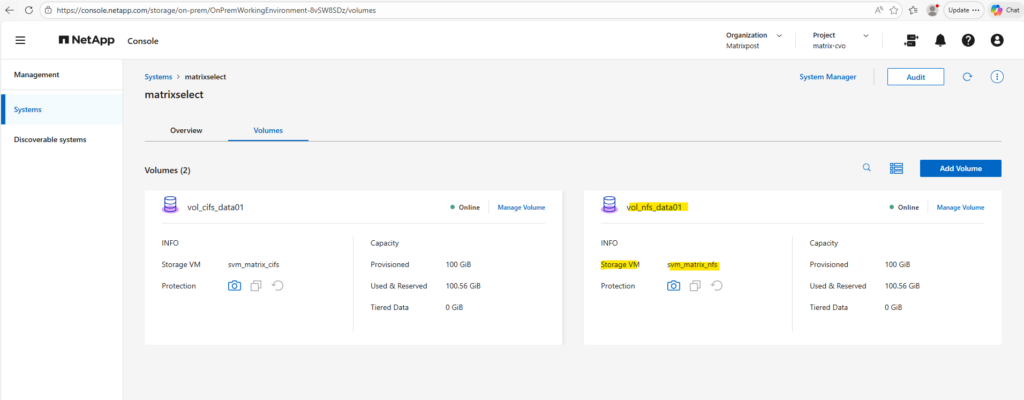1024x400 pixels.
Task: Select Discoverable systems in the sidebar
Action: coord(50,139)
